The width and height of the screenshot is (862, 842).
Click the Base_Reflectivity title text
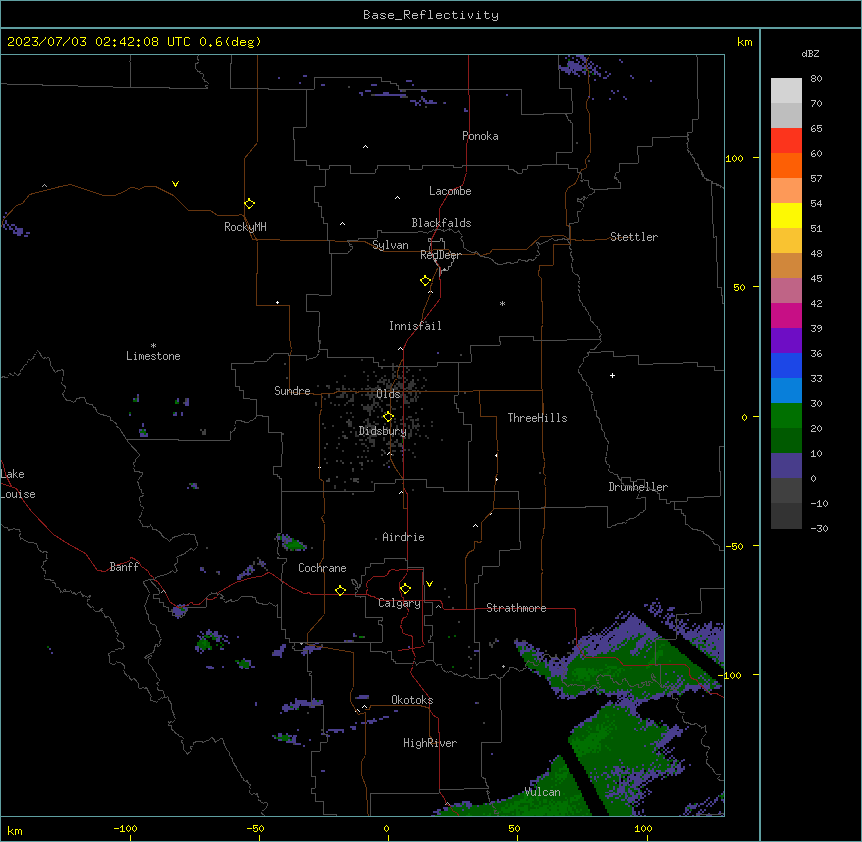[431, 15]
